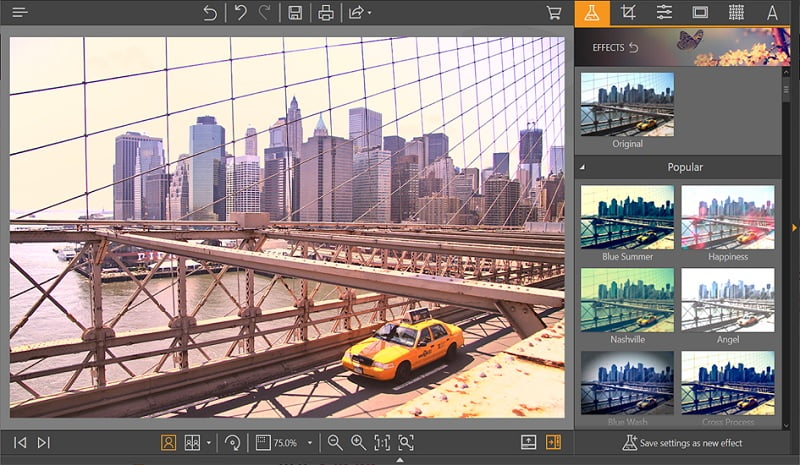Toggle the image upload panel icon

[x=529, y=442]
